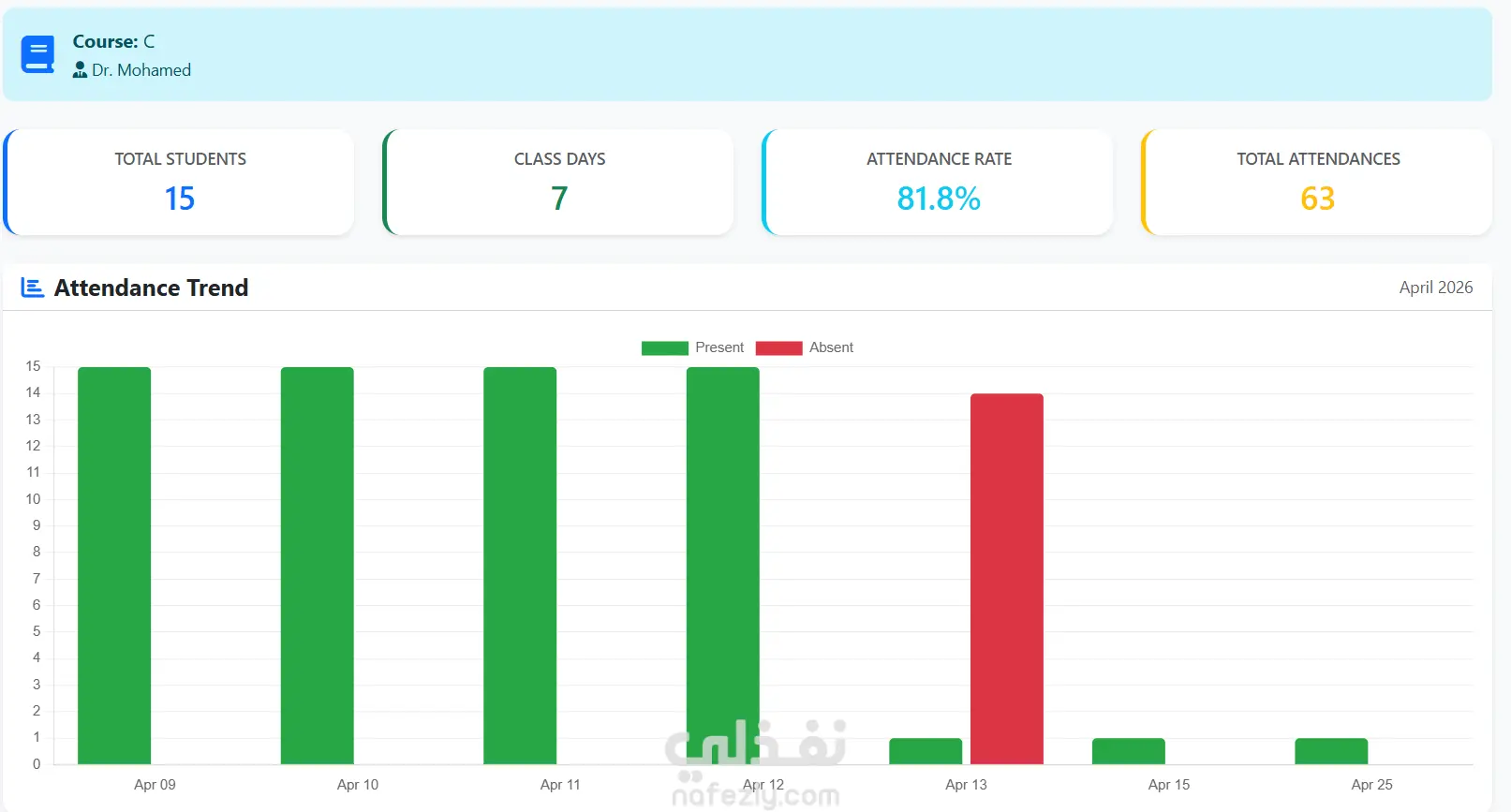The image size is (1511, 812).
Task: Click the 'Apr 09' axis label
Action: [155, 785]
